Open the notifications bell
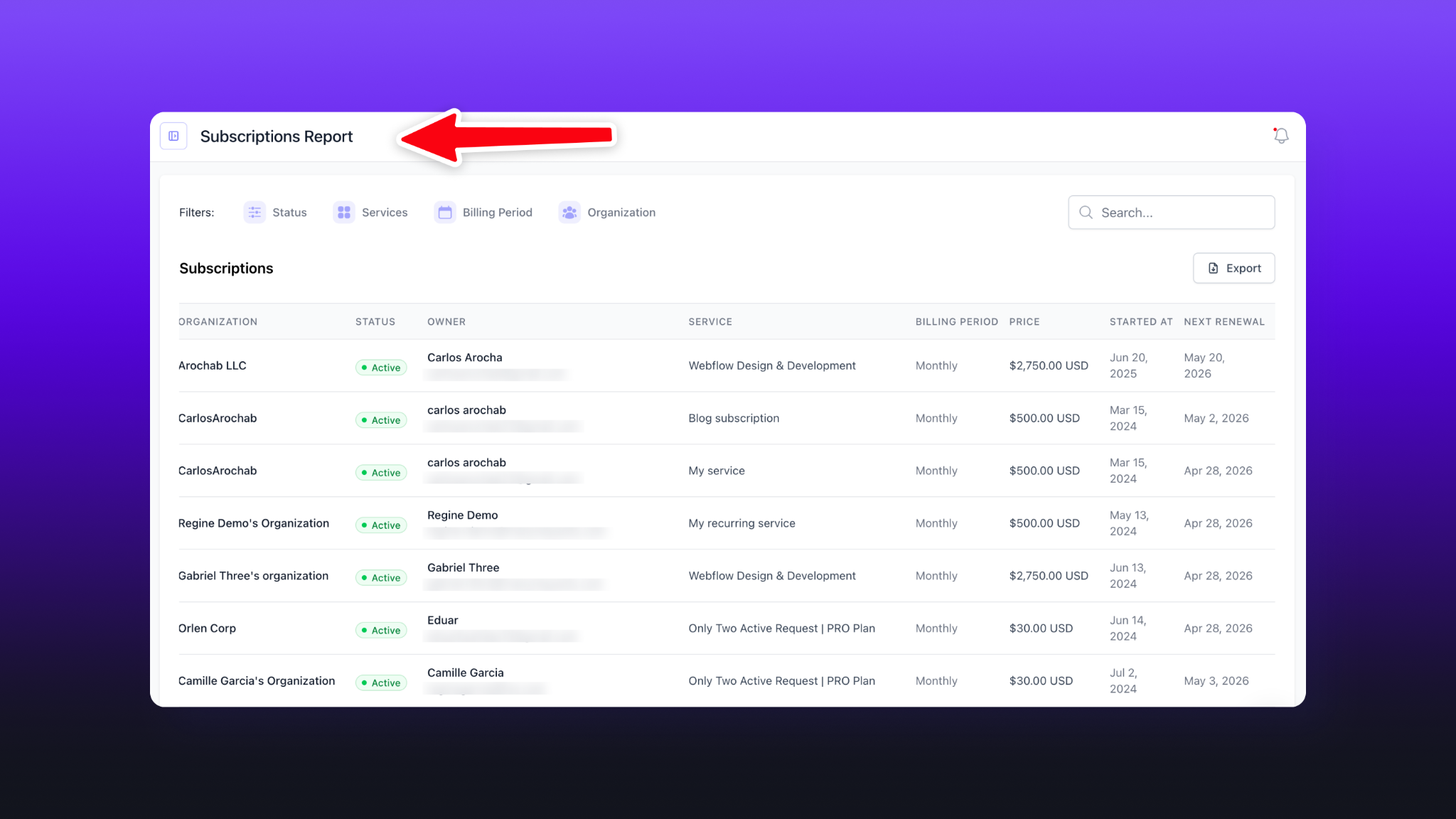The image size is (1456, 819). pos(1281,136)
